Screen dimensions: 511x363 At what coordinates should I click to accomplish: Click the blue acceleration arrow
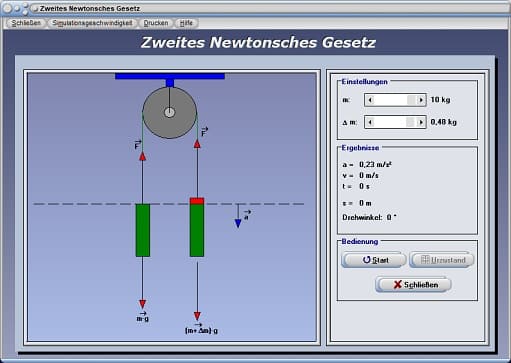pos(238,216)
